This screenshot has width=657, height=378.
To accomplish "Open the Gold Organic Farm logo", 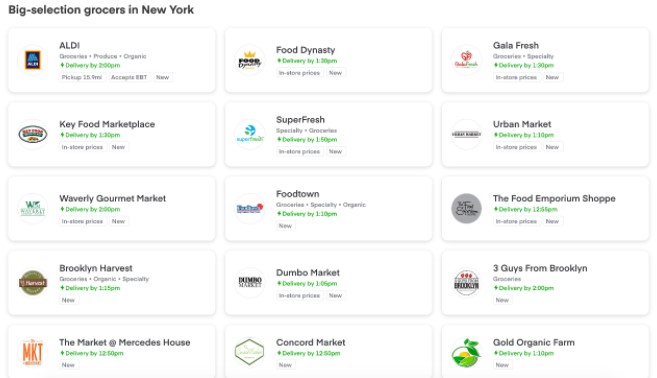I will (466, 352).
